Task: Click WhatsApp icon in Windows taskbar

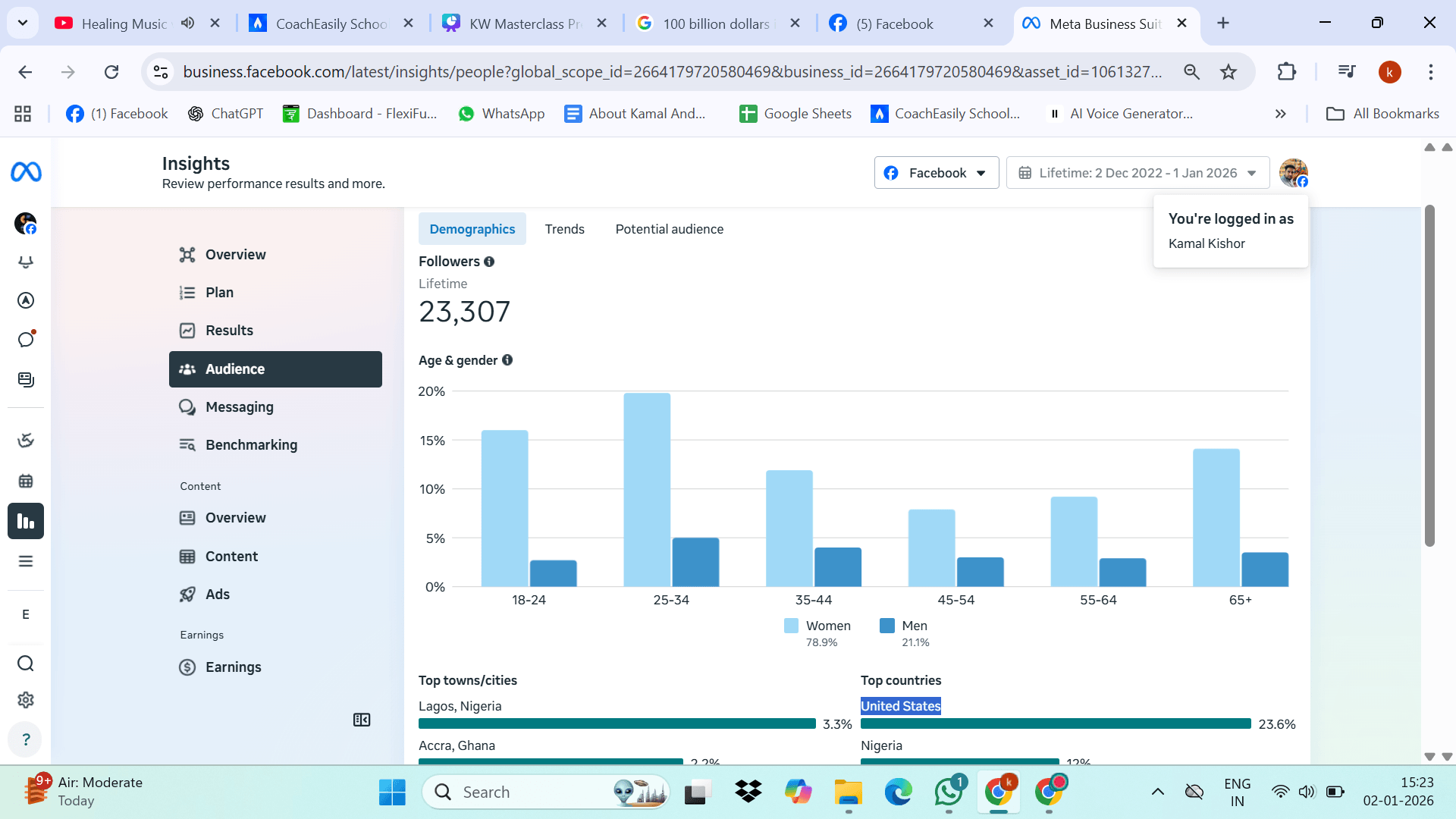Action: tap(949, 792)
